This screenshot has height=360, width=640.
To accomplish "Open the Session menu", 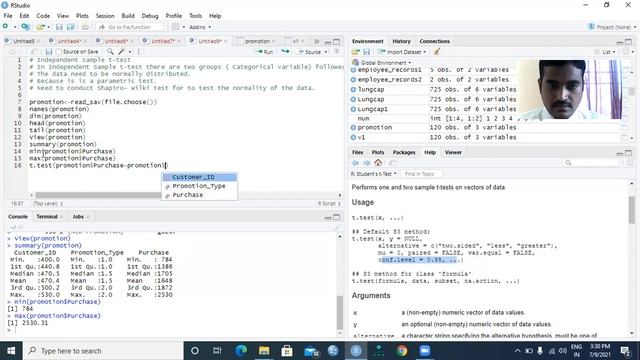I will coord(105,16).
